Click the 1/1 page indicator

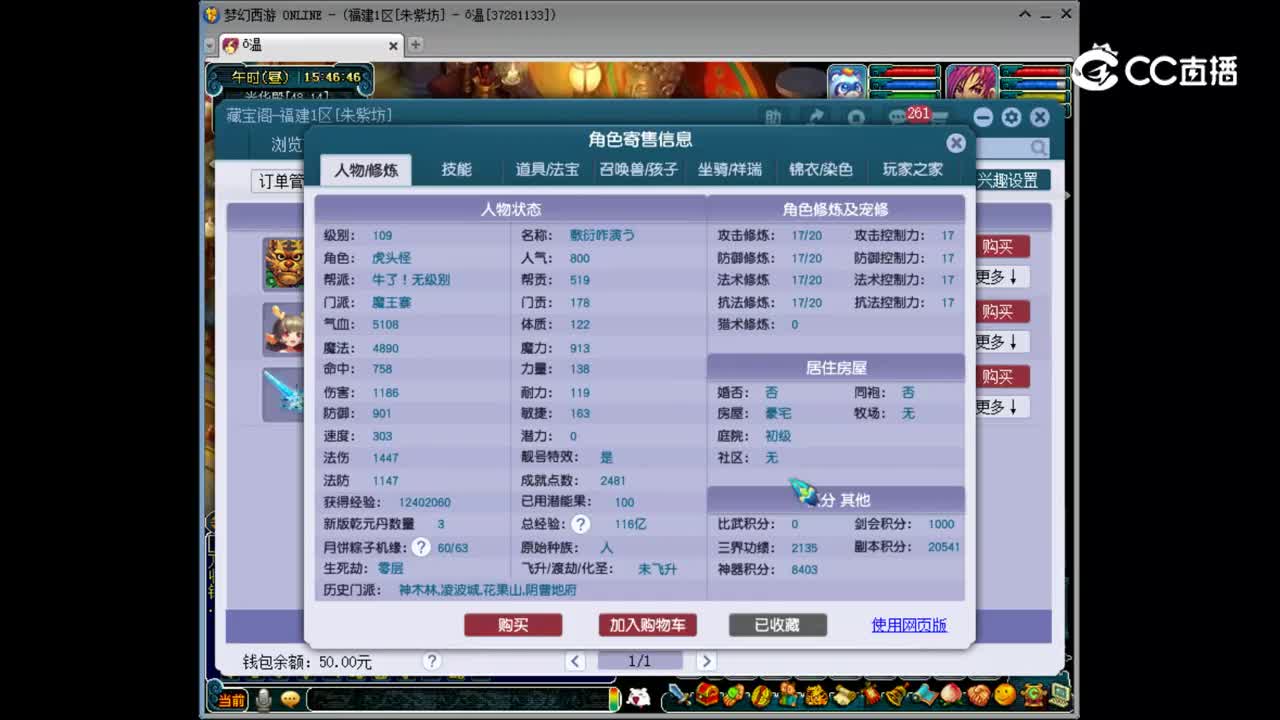coord(640,661)
